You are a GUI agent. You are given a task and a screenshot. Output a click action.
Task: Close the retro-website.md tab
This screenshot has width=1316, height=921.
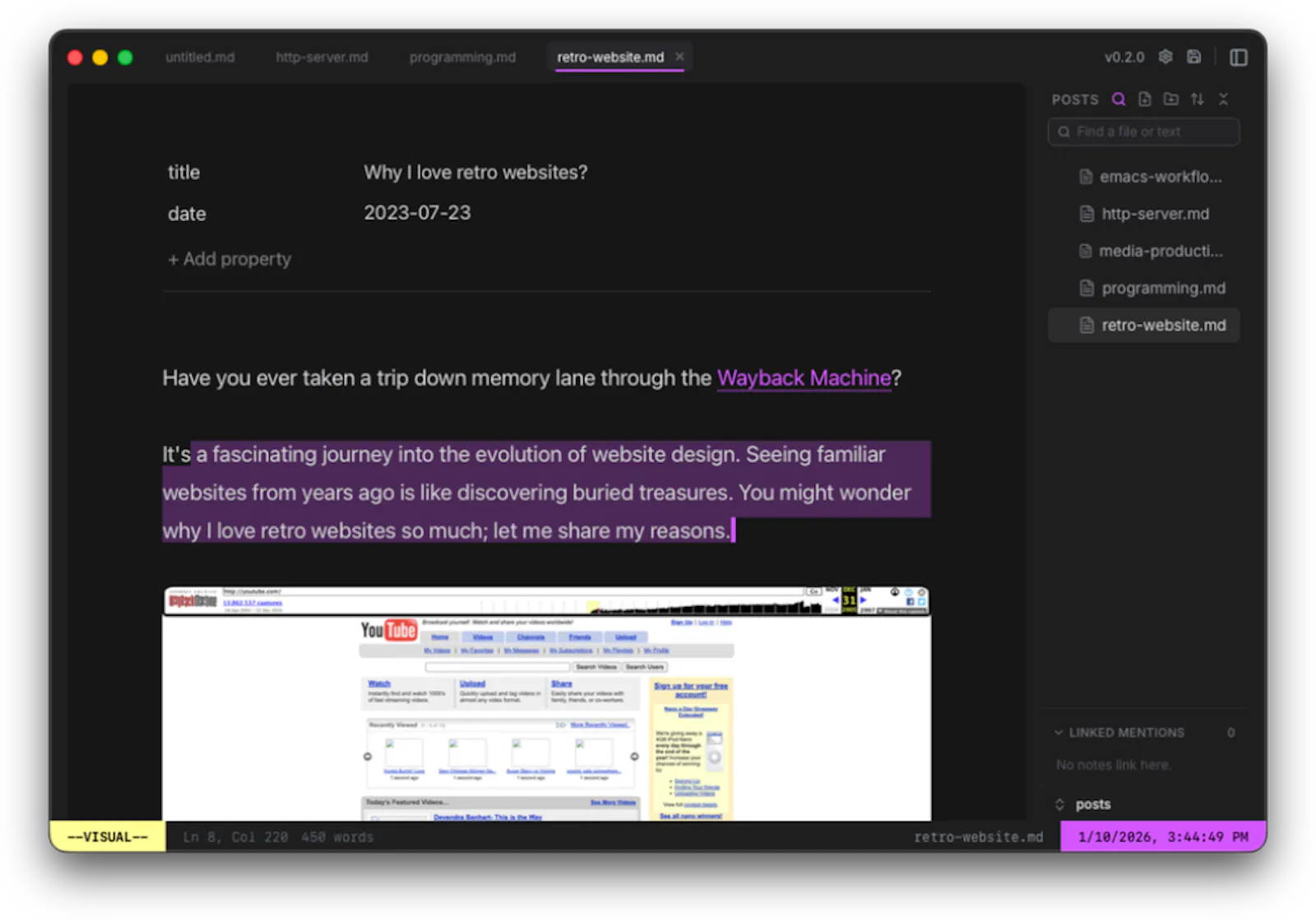pyautogui.click(x=679, y=57)
